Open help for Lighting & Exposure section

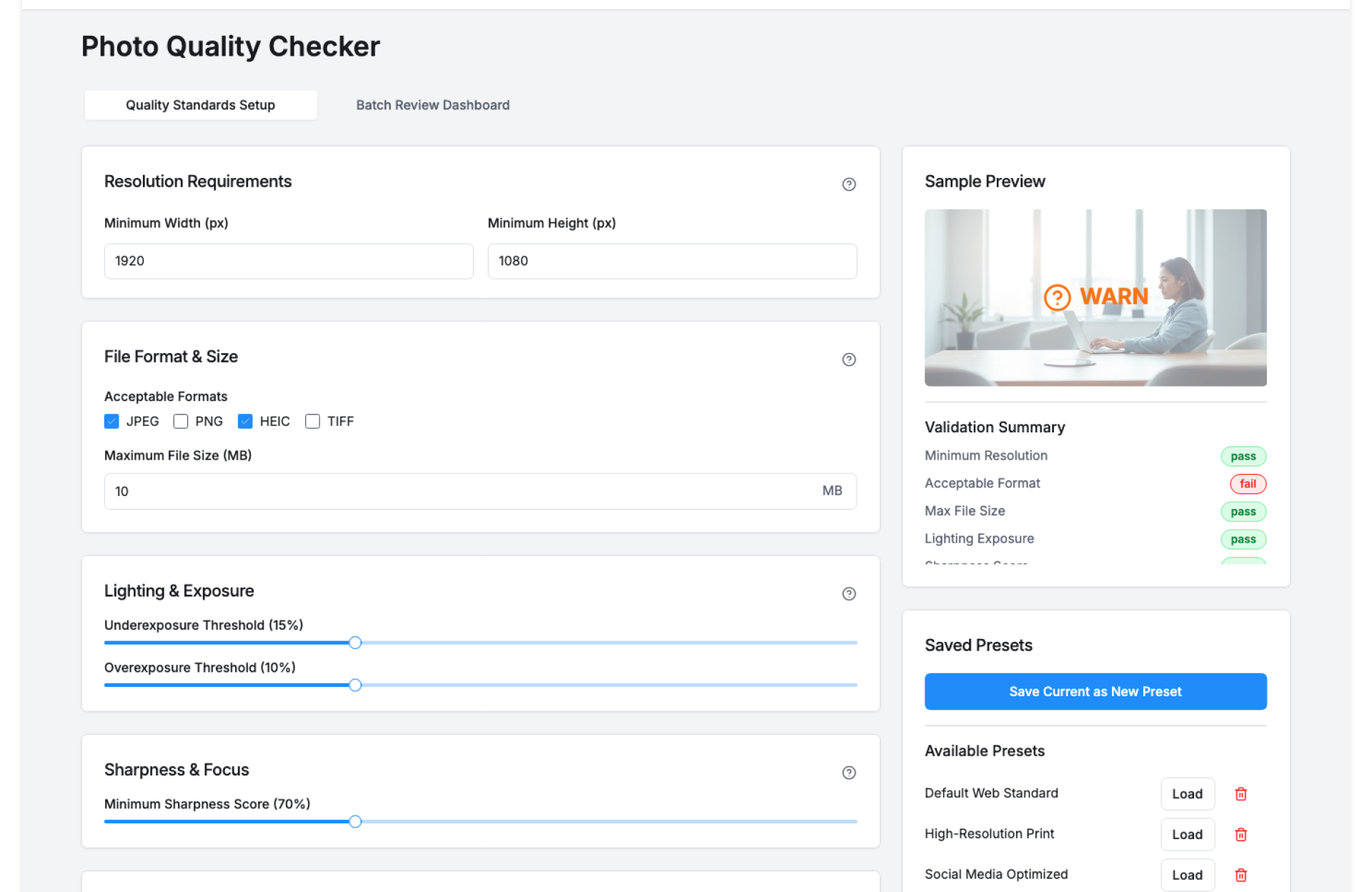tap(848, 594)
